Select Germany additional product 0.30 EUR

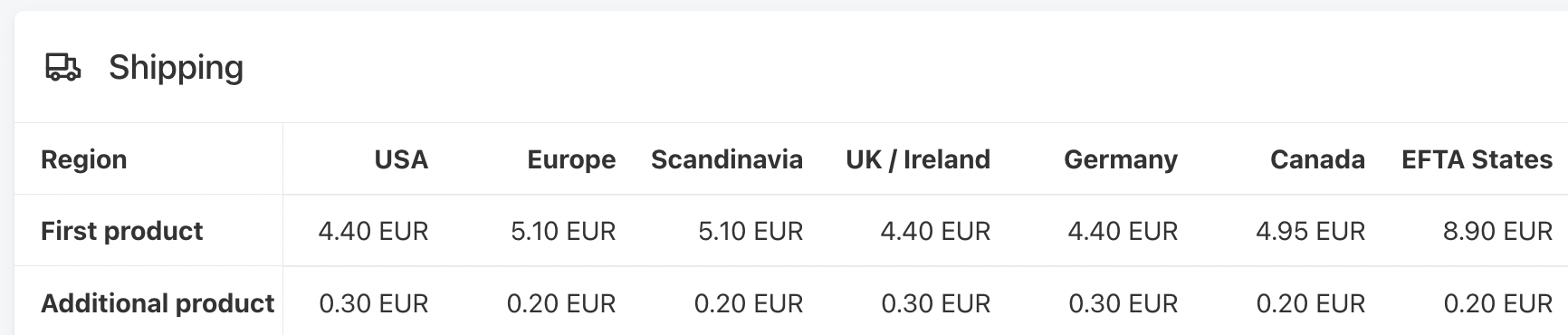tap(1123, 303)
